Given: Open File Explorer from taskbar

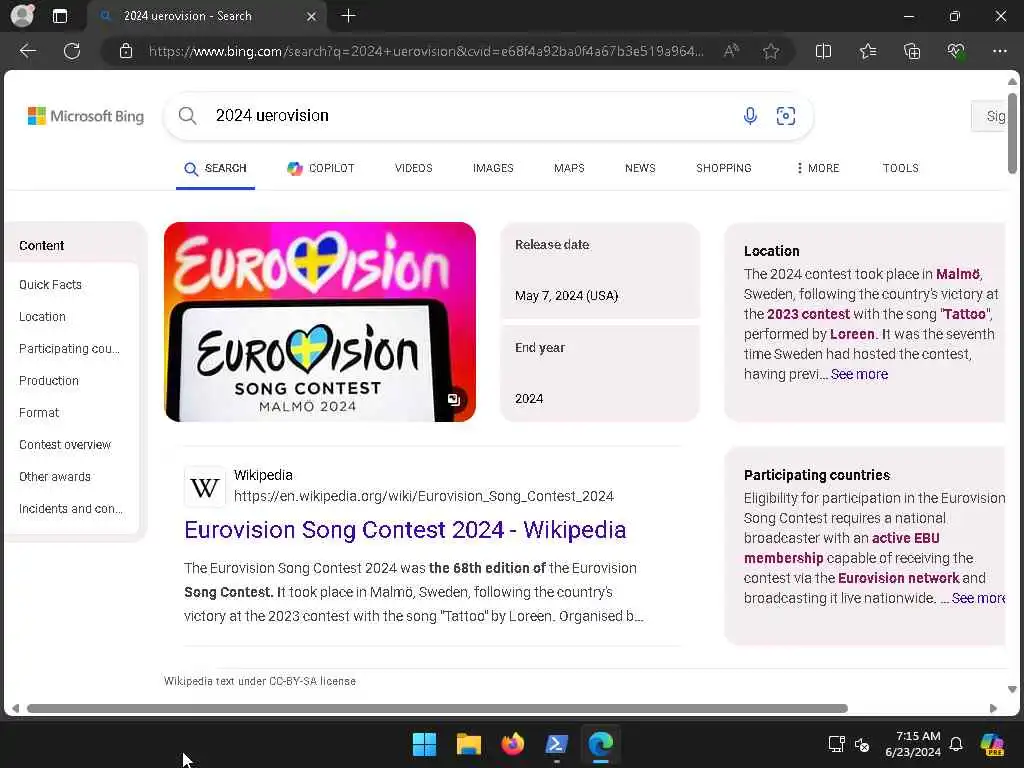Looking at the screenshot, I should coord(468,744).
